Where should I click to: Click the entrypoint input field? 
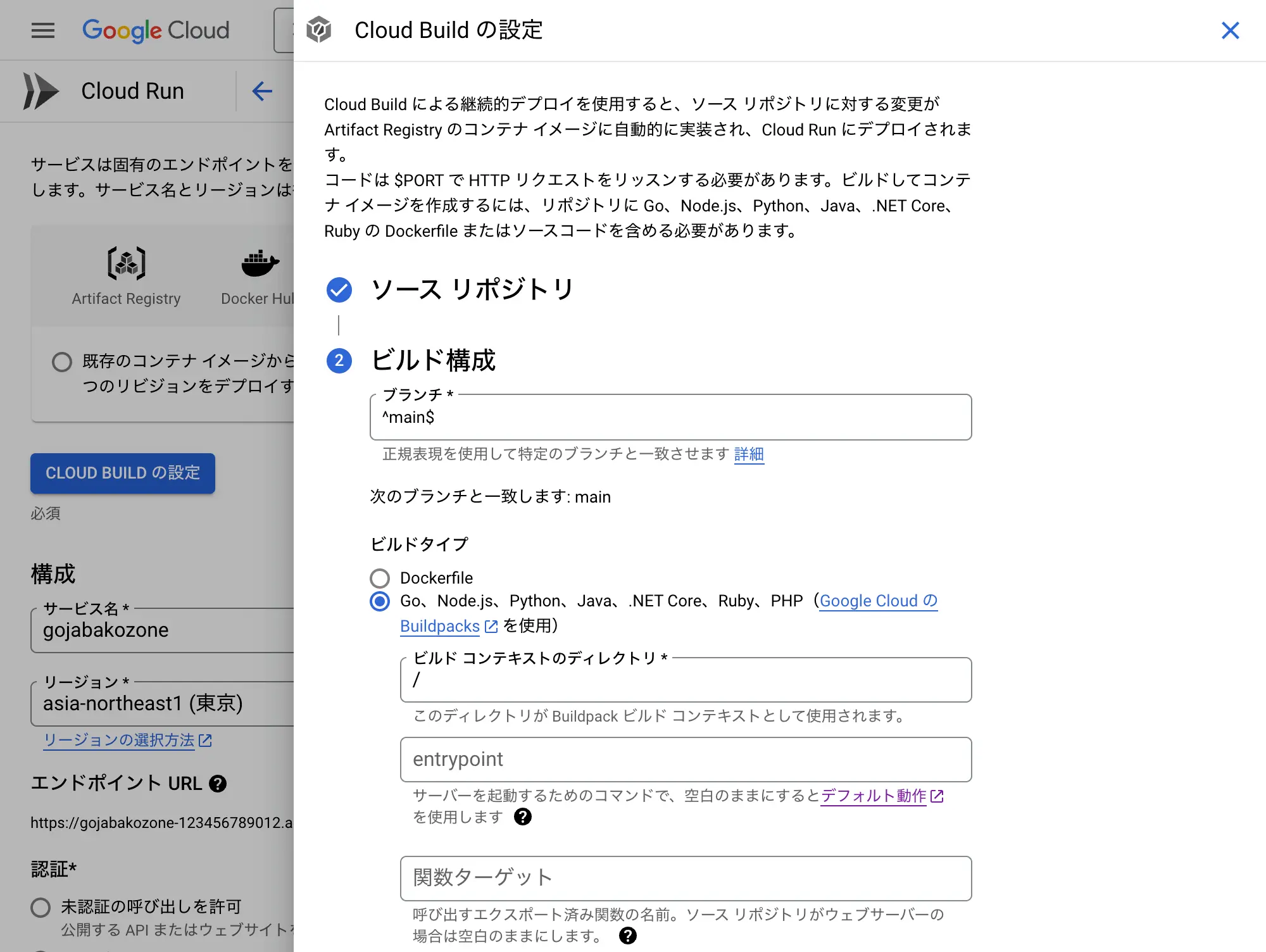(x=686, y=760)
